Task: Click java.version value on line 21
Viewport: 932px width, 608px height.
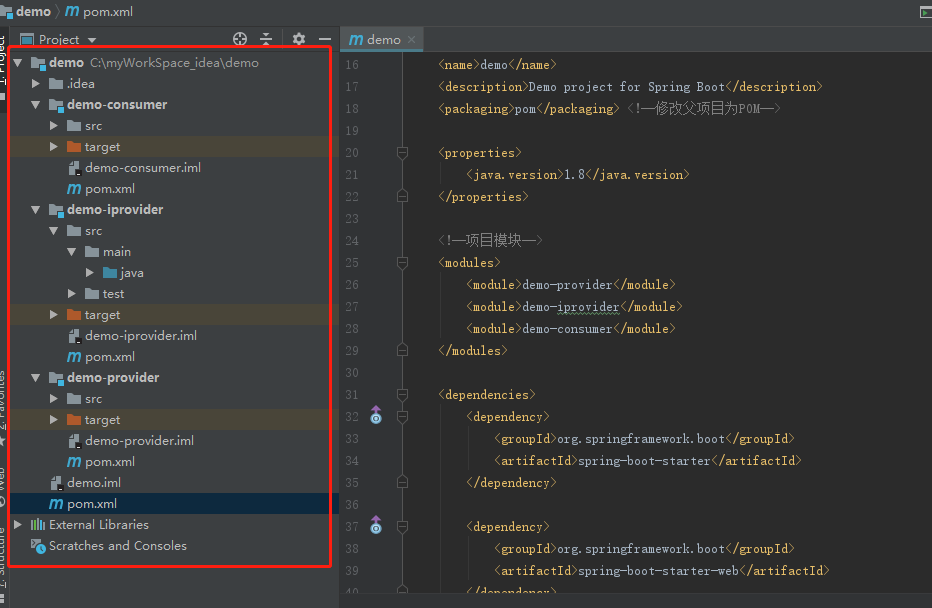Action: pyautogui.click(x=575, y=175)
